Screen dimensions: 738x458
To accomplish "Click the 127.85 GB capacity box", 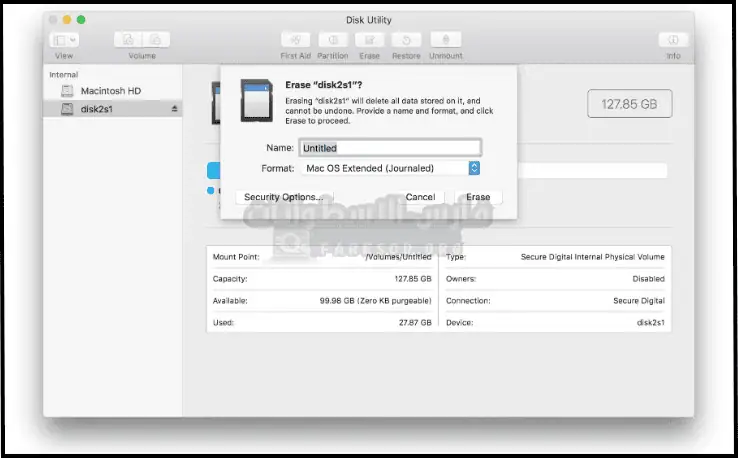I will pos(629,103).
